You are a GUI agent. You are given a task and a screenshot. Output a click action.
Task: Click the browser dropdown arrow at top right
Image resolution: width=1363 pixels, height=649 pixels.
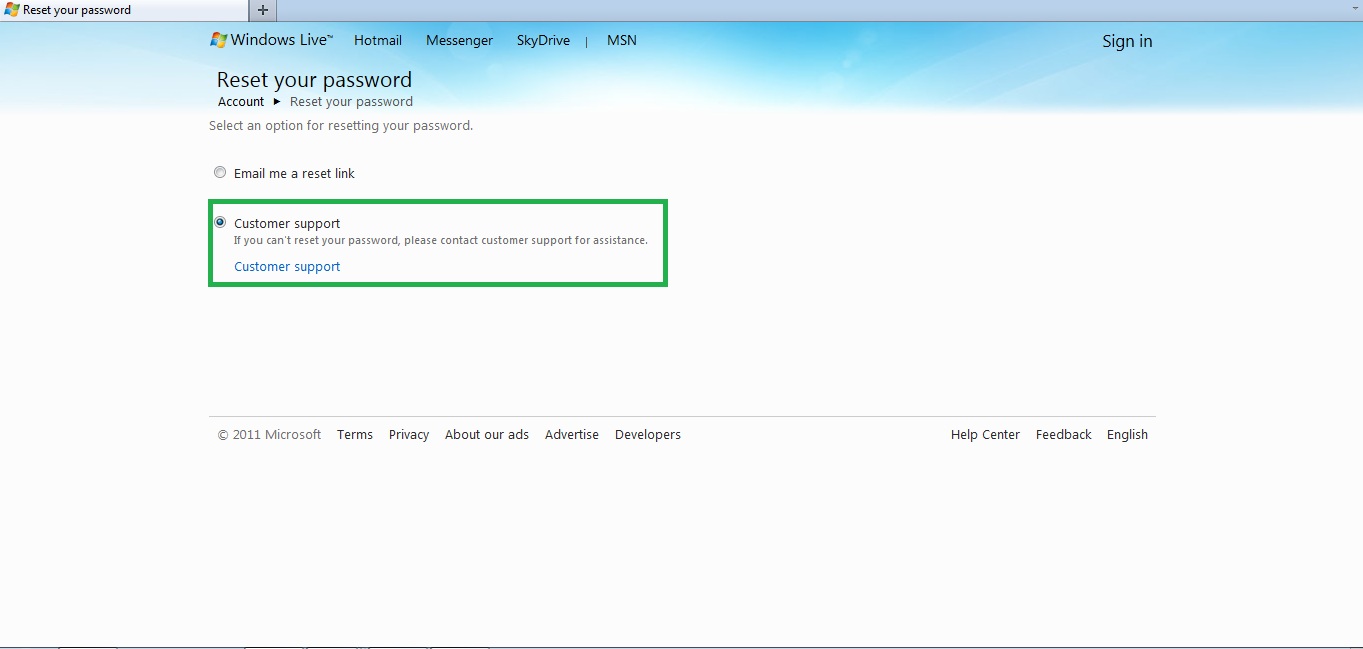pos(1355,7)
